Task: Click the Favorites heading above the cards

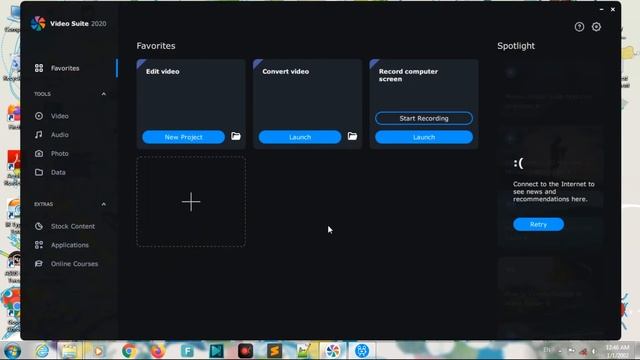Action: (x=156, y=46)
